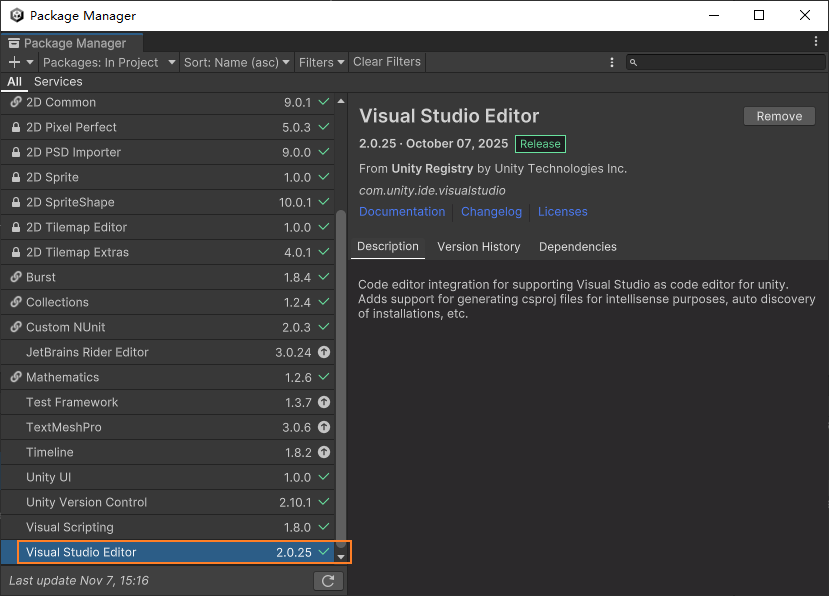Click the update arrow icon on Test Framework
This screenshot has width=829, height=596.
tap(324, 402)
